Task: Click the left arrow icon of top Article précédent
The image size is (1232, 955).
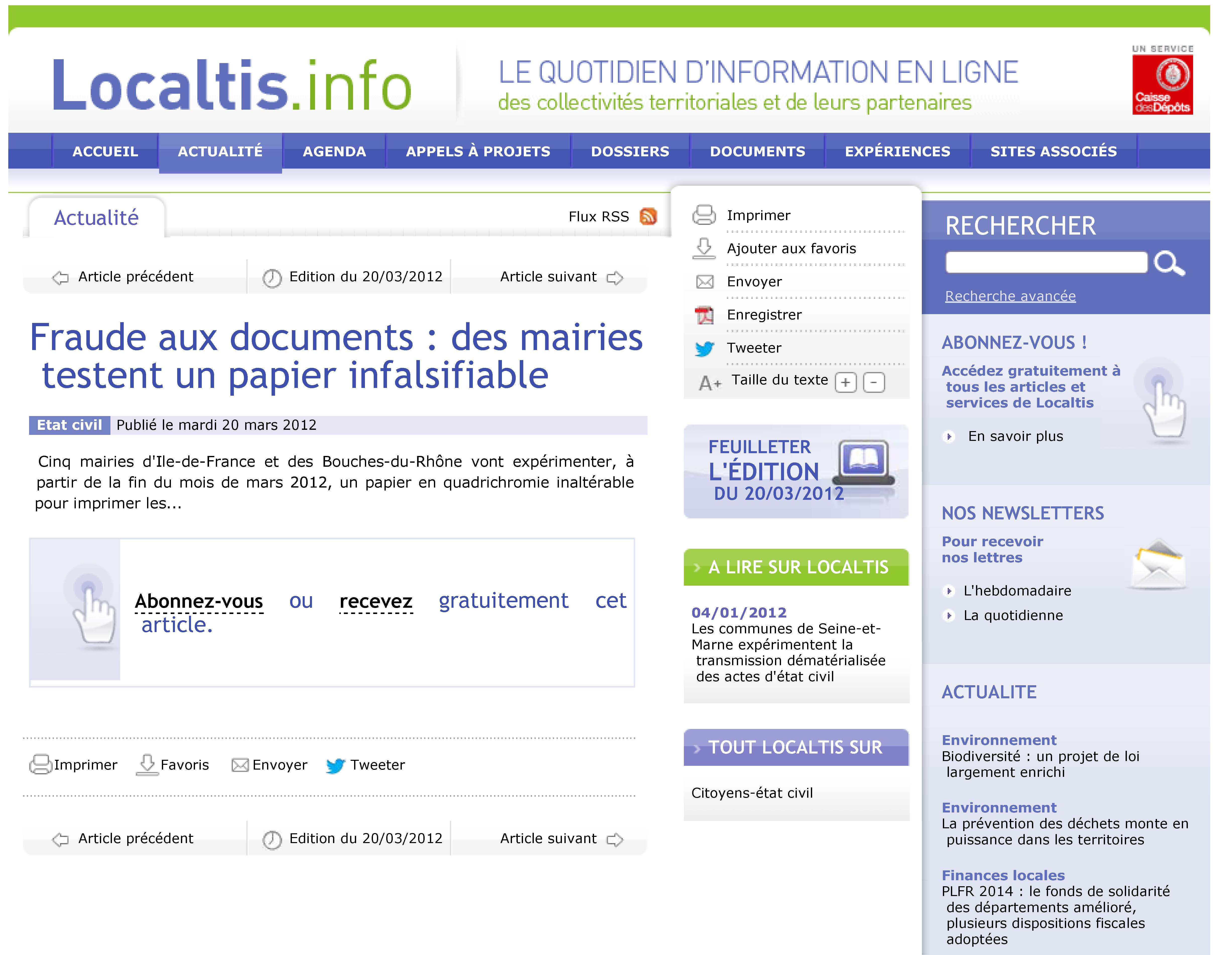Action: pos(60,278)
